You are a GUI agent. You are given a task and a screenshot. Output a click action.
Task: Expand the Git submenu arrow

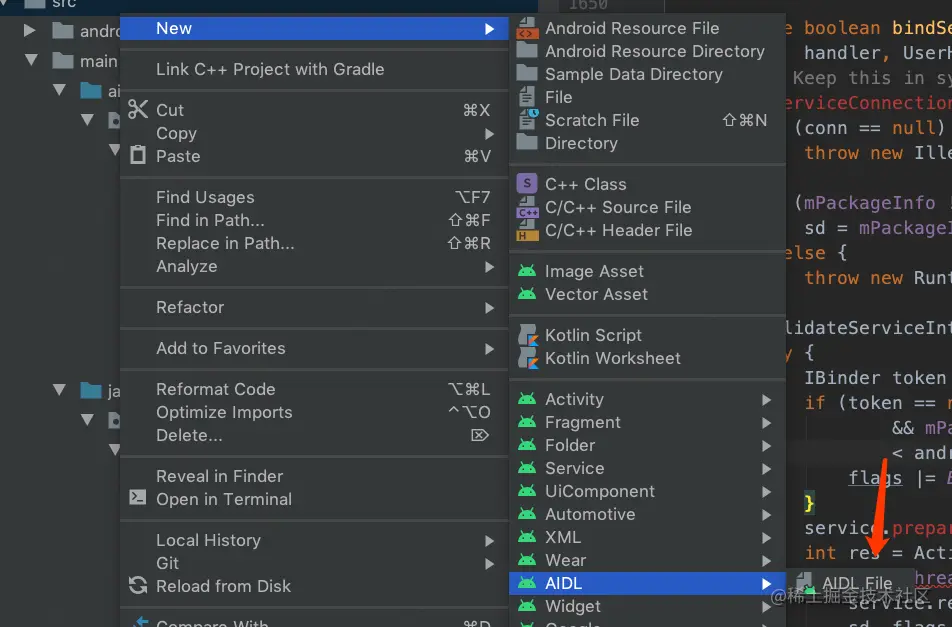point(489,564)
